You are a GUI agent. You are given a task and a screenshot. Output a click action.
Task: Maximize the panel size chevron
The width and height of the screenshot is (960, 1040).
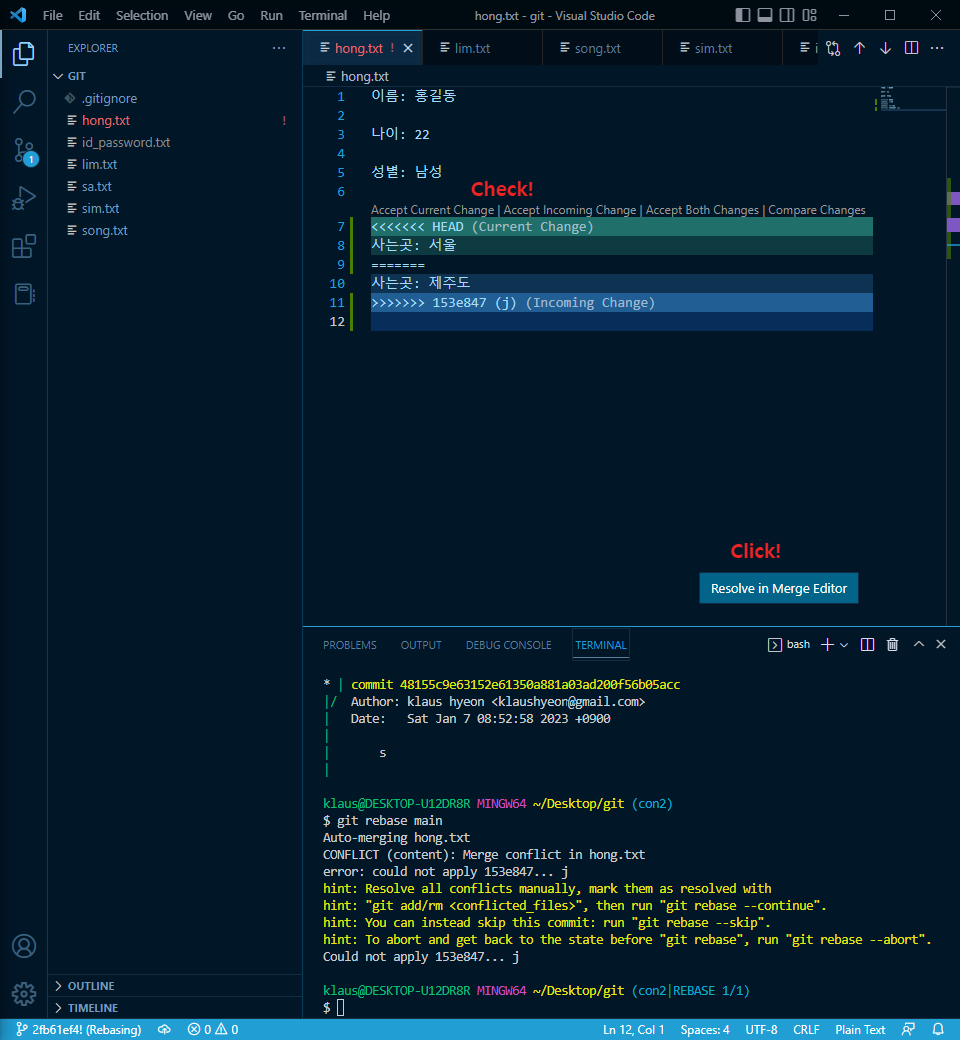coord(919,644)
